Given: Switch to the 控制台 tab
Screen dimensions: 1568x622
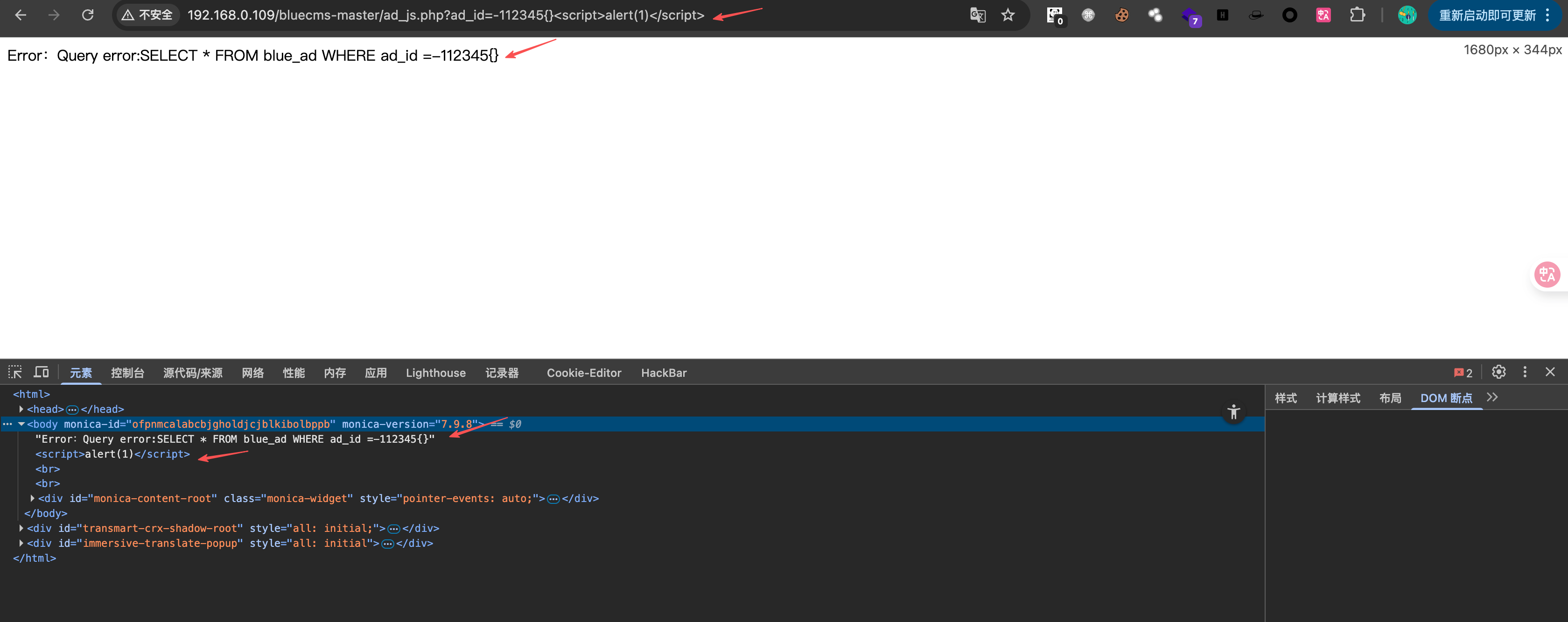Looking at the screenshot, I should point(127,373).
